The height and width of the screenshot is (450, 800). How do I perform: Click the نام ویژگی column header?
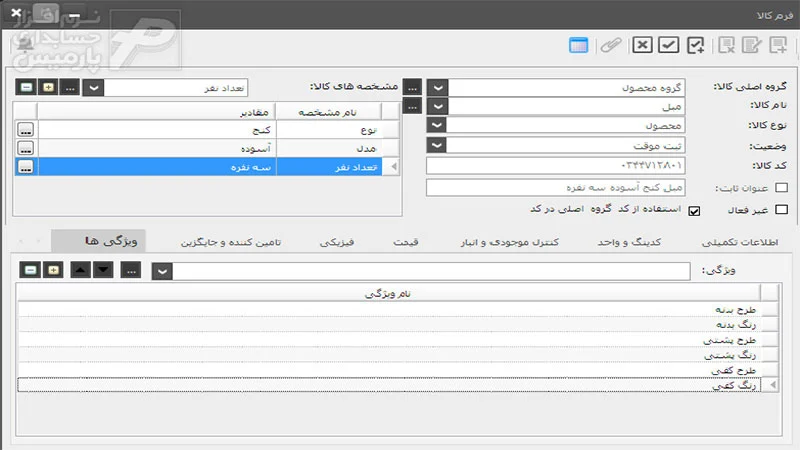point(388,293)
